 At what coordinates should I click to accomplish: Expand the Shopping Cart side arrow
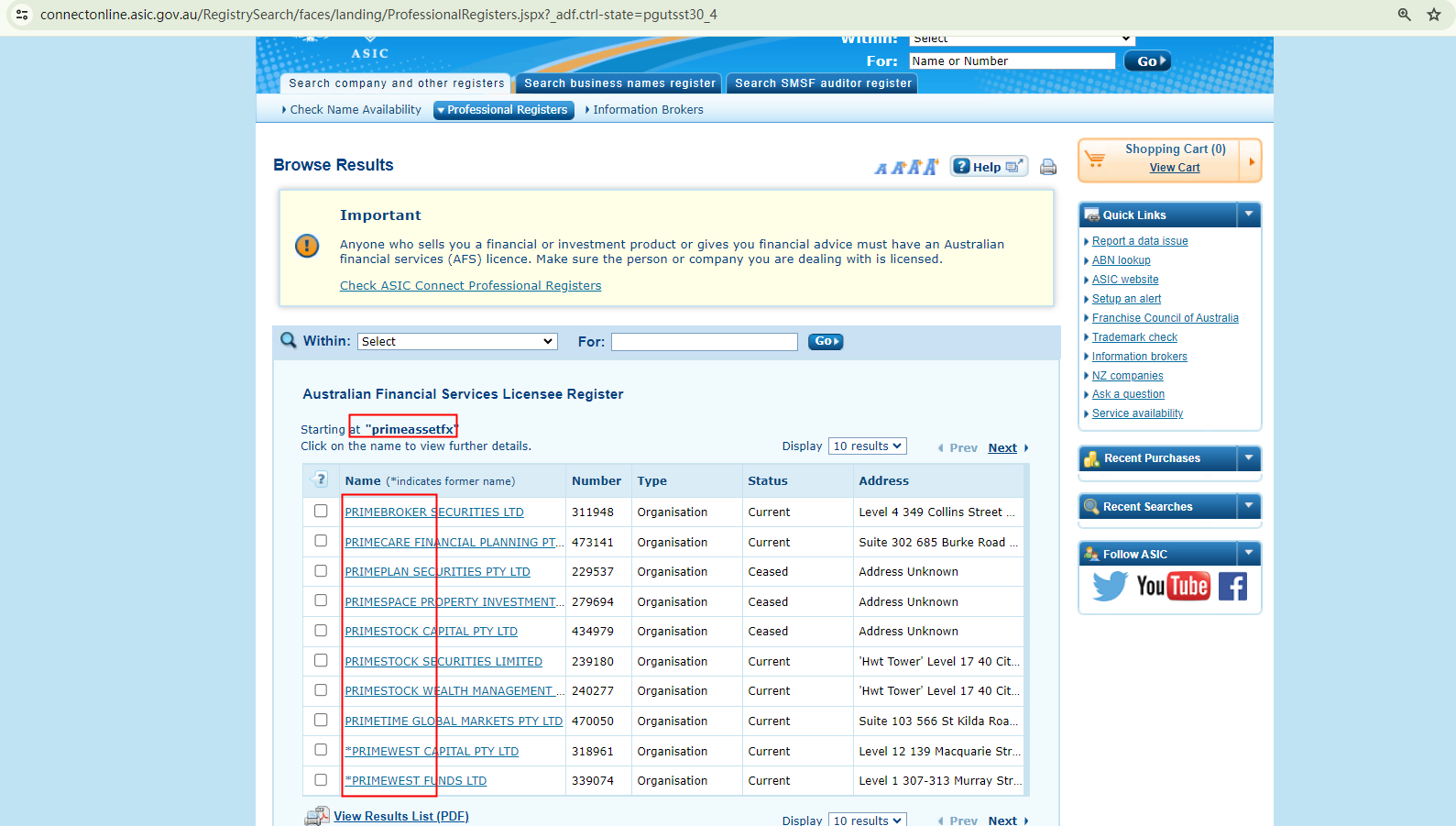1252,161
